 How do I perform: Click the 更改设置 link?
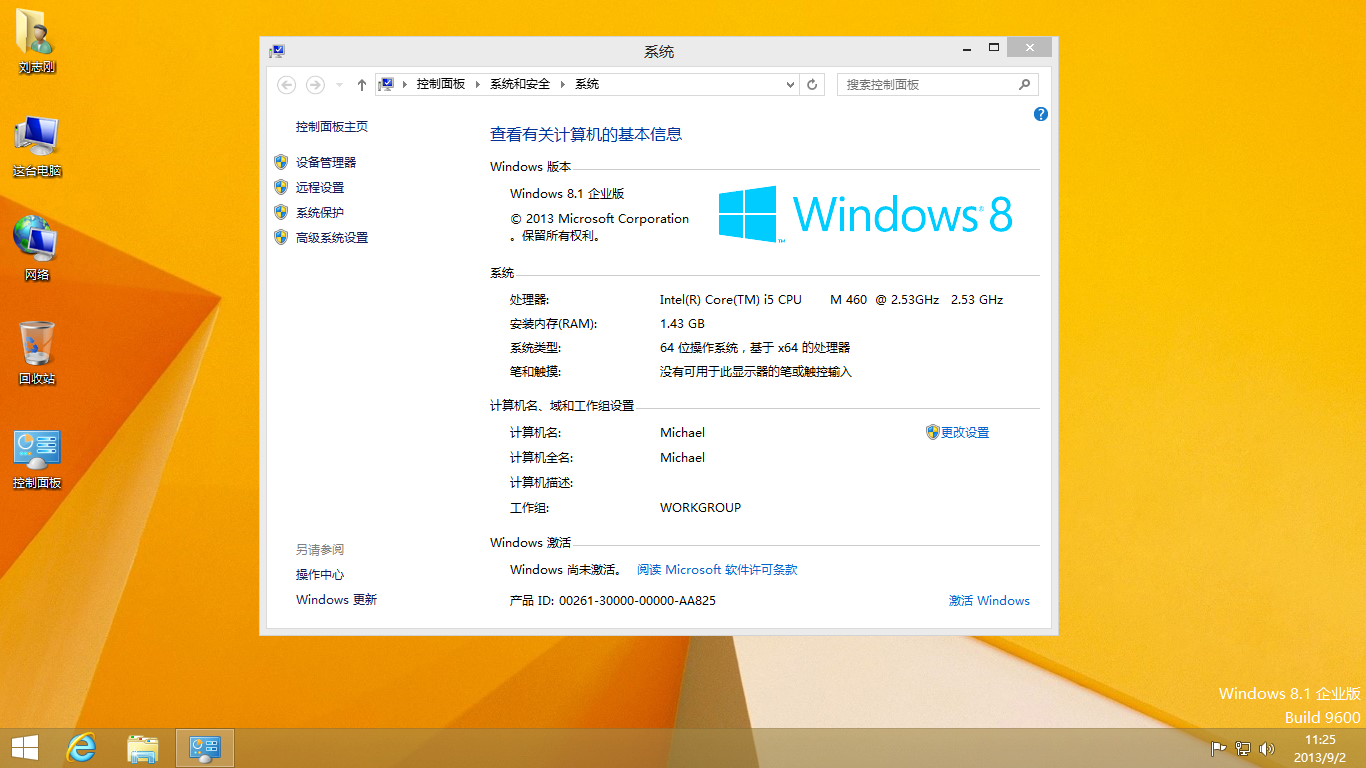tap(965, 432)
